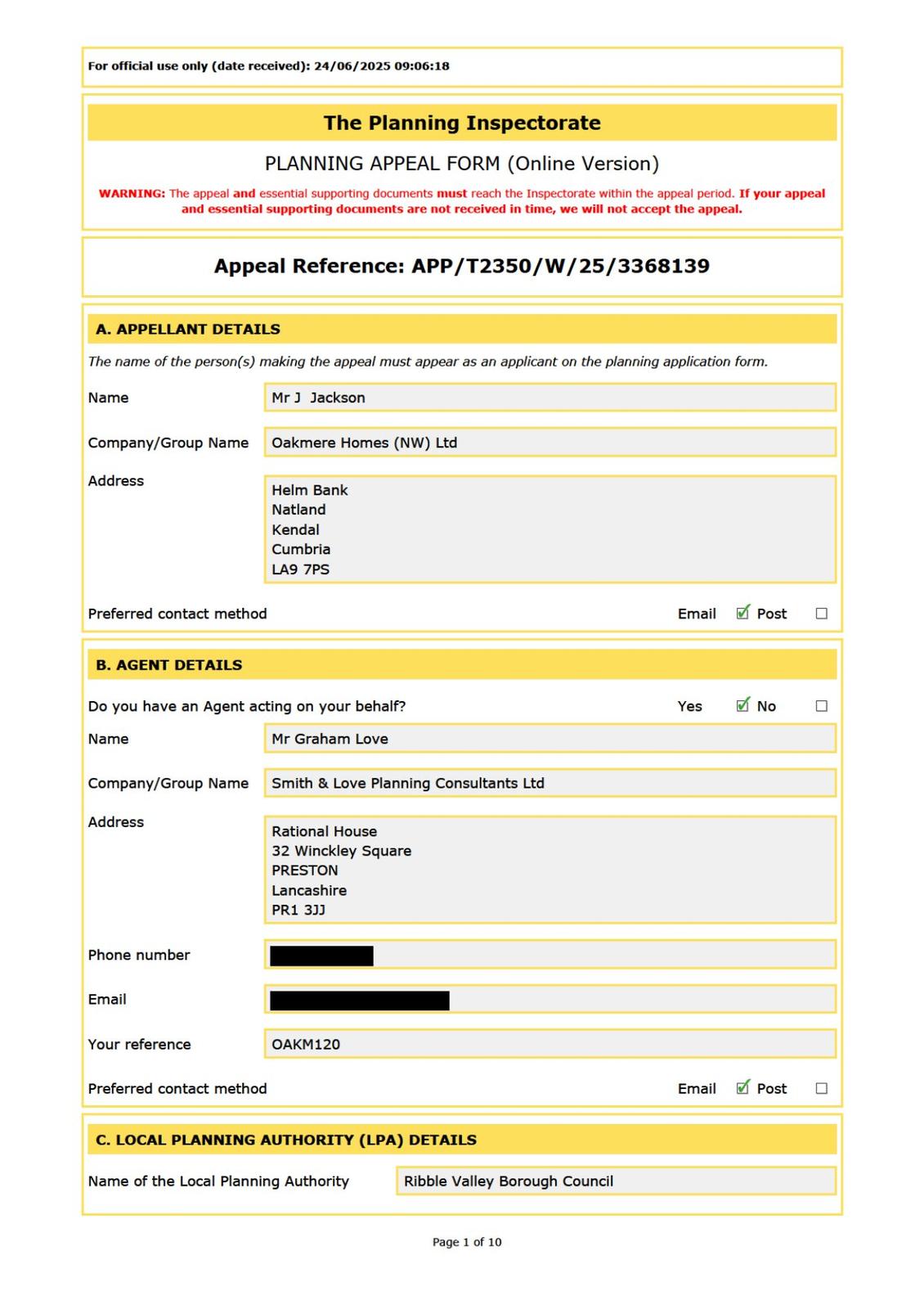Focus the agent Name field 'Mr Graham Love'
924x1309 pixels.
(x=549, y=739)
